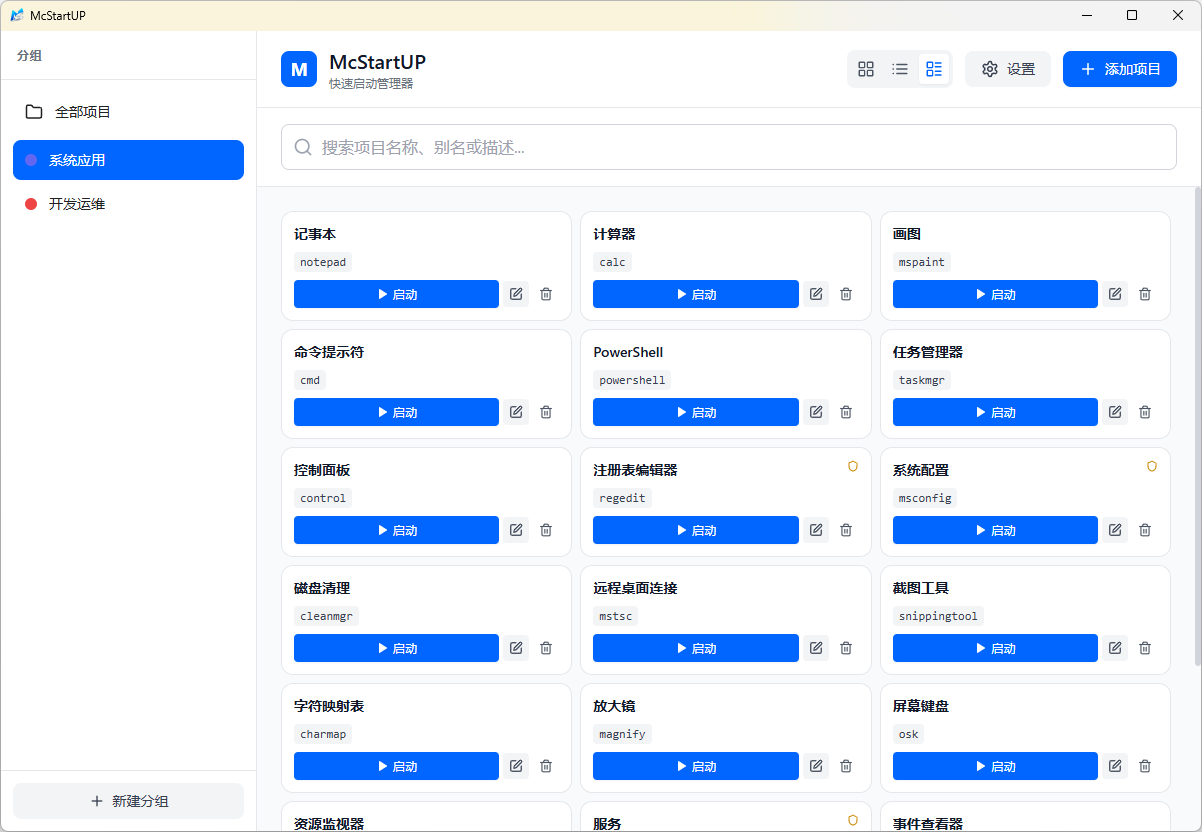1202x832 pixels.
Task: Delete the 计算器 item
Action: [846, 294]
